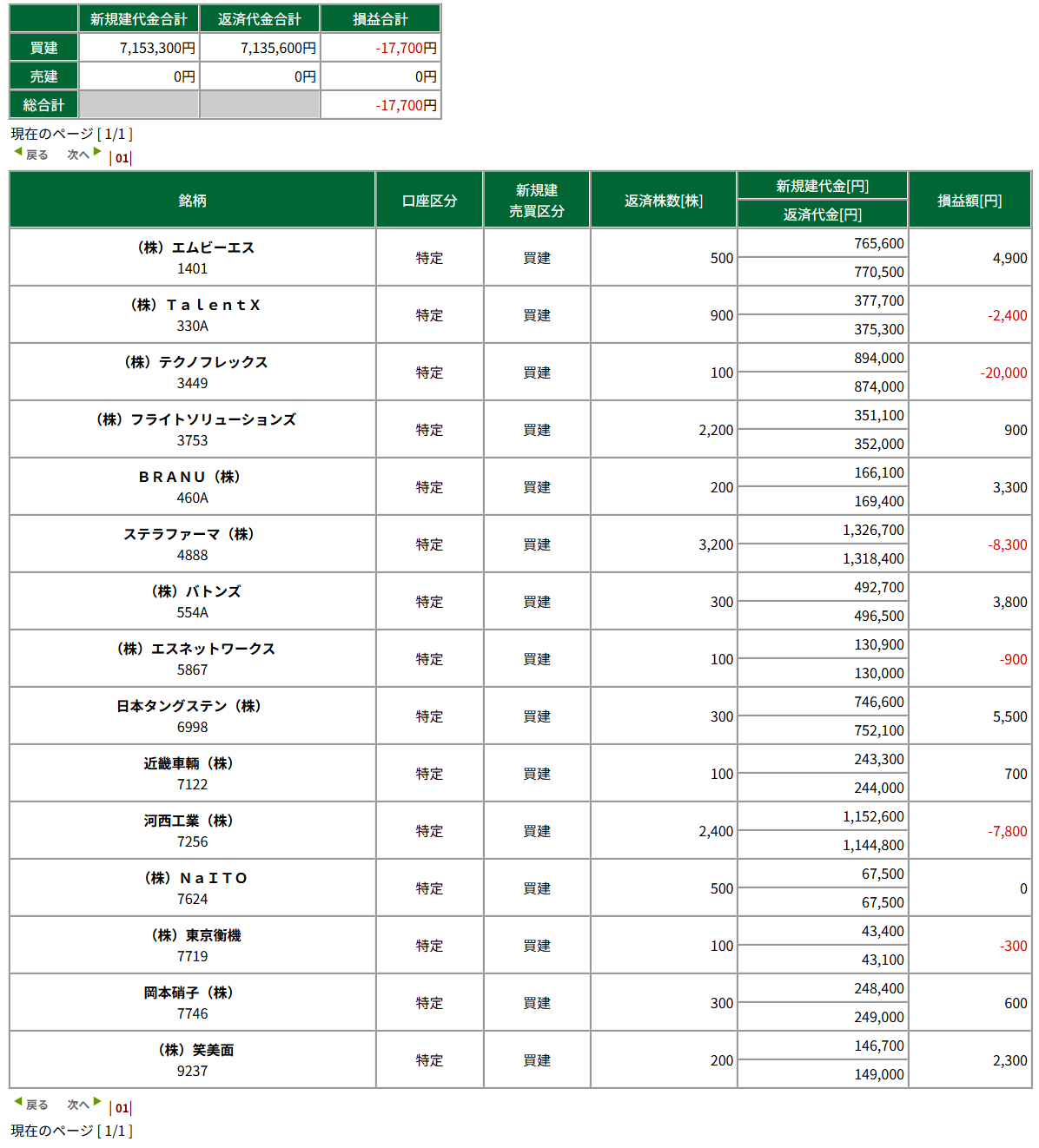This screenshot has height=1148, width=1039.
Task: Click the 口座区分 column header
Action: [x=429, y=200]
